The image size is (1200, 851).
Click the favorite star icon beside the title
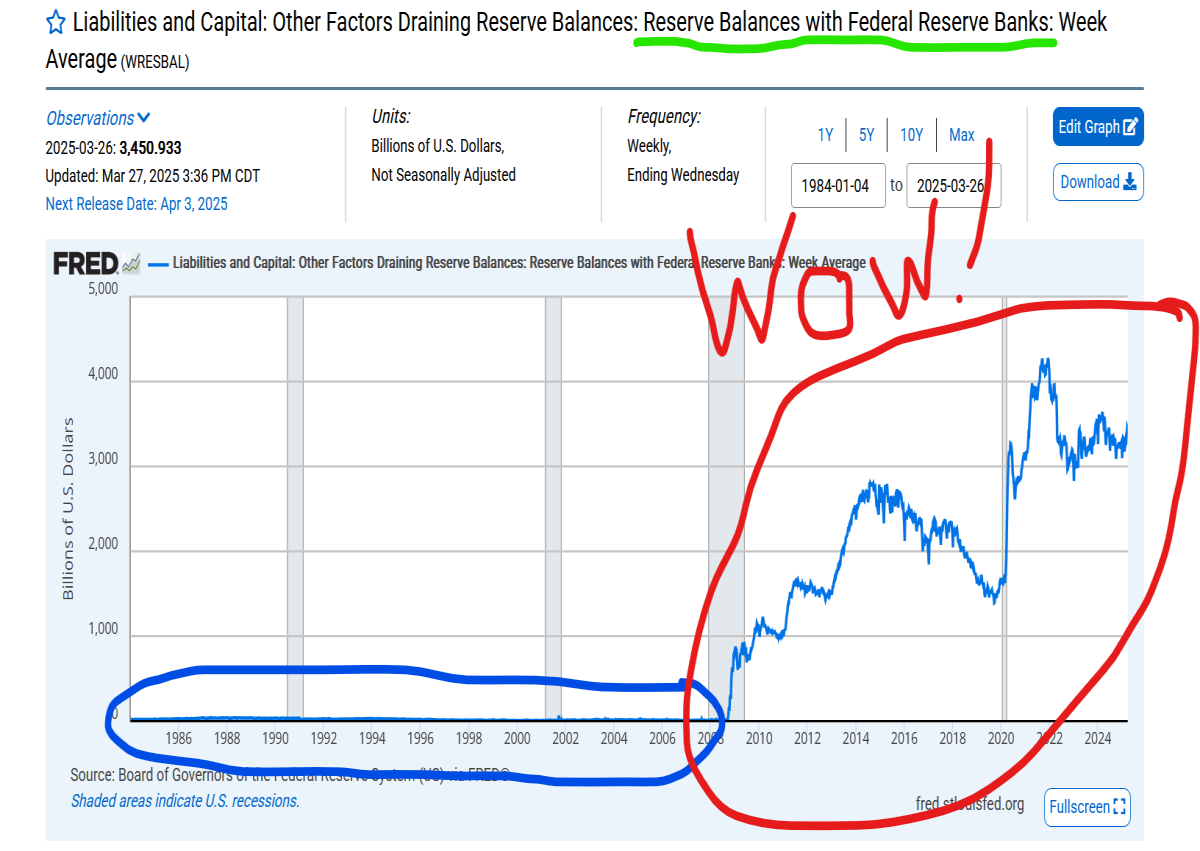pyautogui.click(x=56, y=22)
